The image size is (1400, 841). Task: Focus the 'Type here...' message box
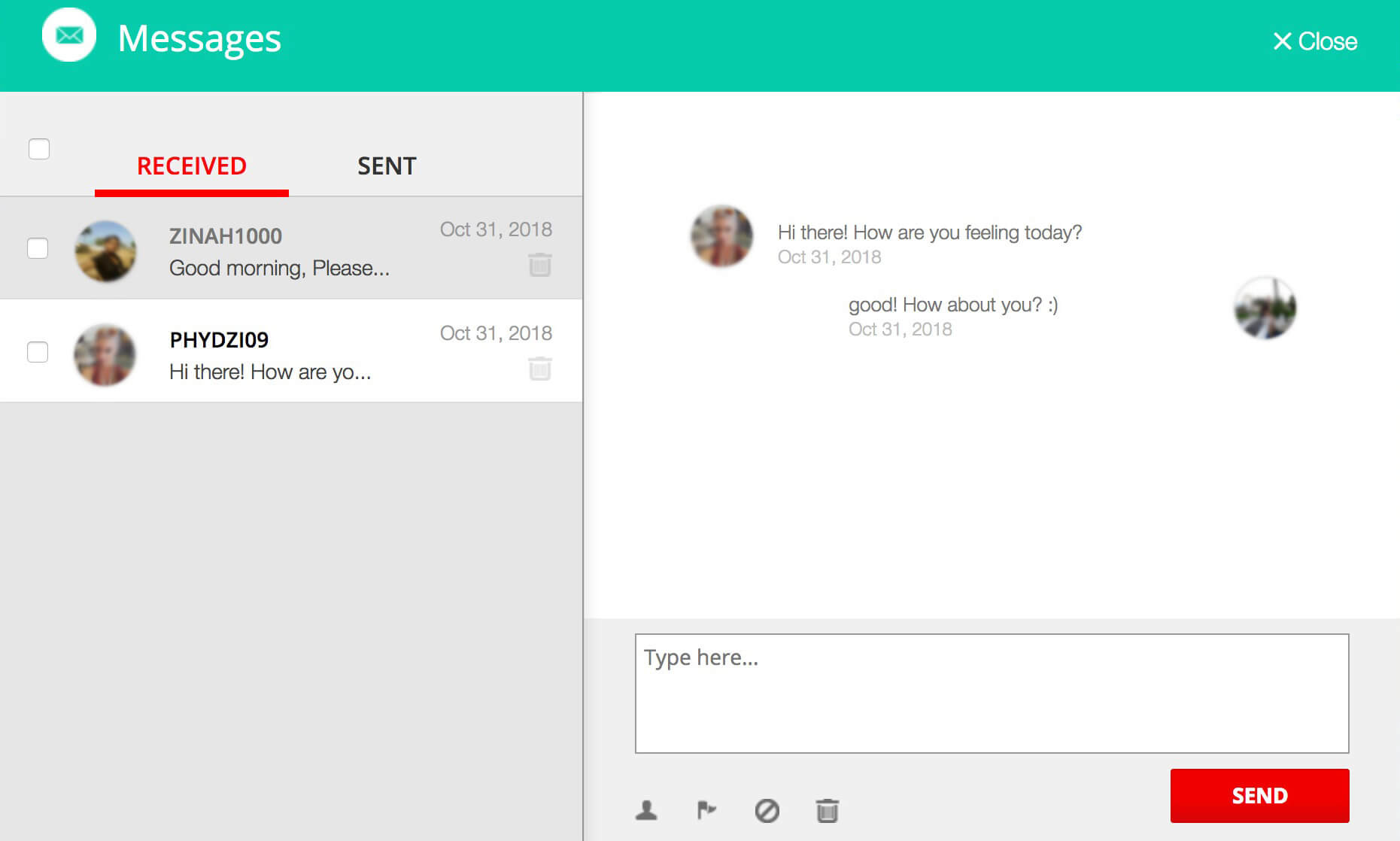992,693
